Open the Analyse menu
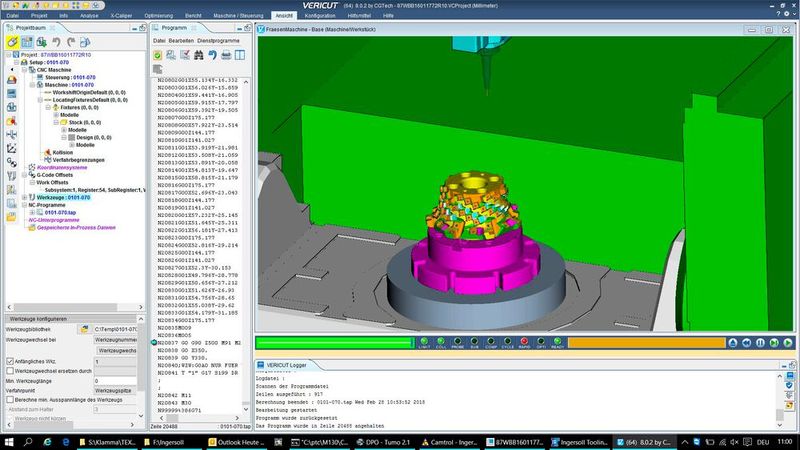Screen dimensions: 800x450 [89, 16]
